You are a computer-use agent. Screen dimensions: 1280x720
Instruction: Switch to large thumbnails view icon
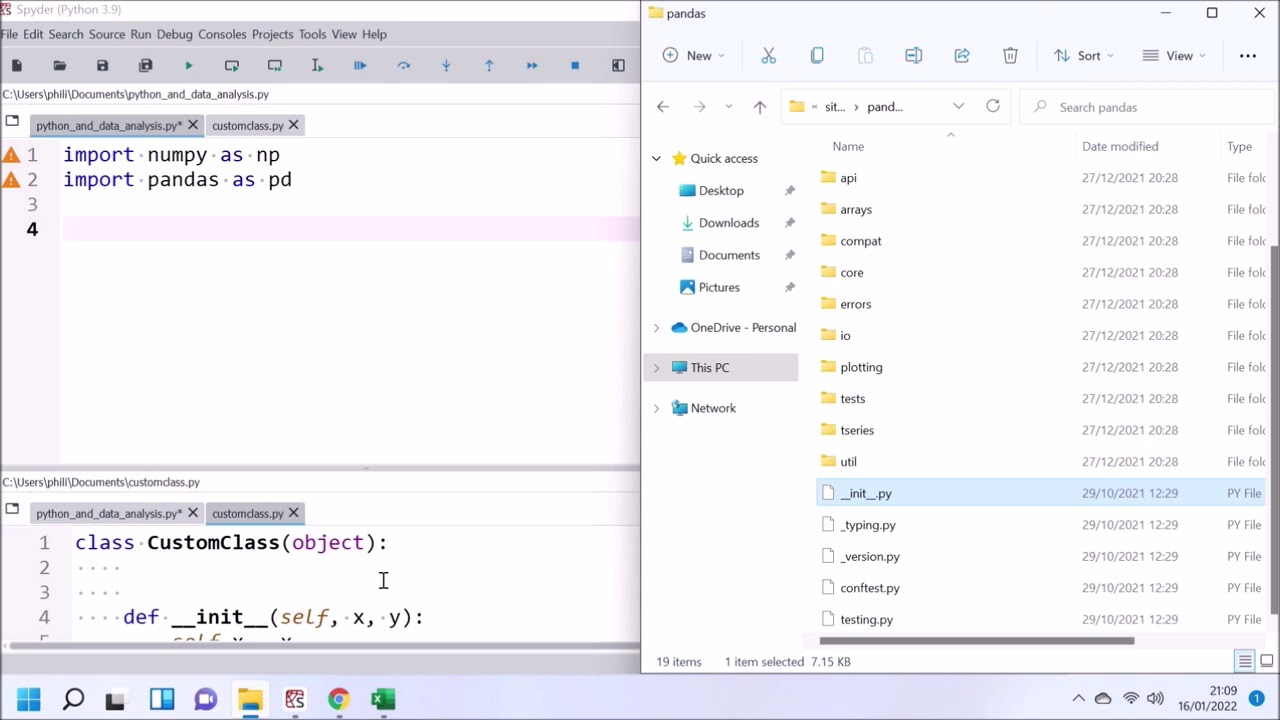(x=1267, y=662)
